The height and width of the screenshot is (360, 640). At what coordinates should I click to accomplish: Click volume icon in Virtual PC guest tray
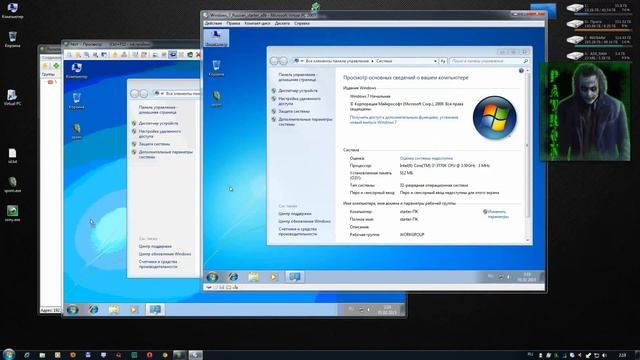pyautogui.click(x=509, y=277)
